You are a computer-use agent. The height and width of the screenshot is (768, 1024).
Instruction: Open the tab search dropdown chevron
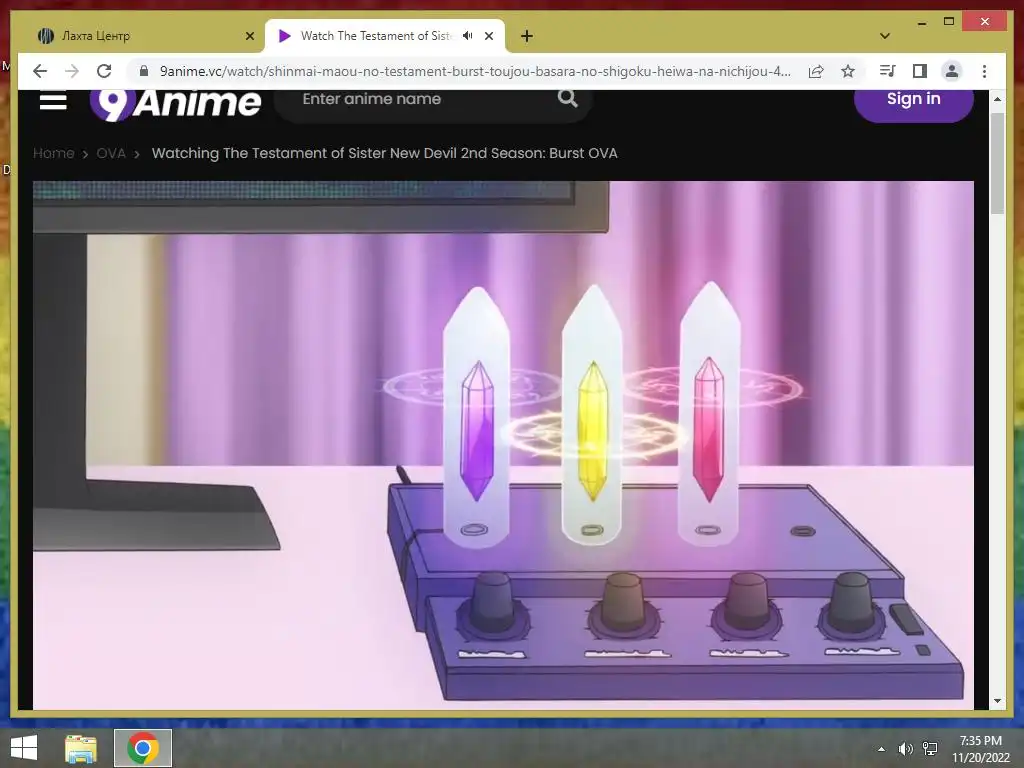pos(885,36)
